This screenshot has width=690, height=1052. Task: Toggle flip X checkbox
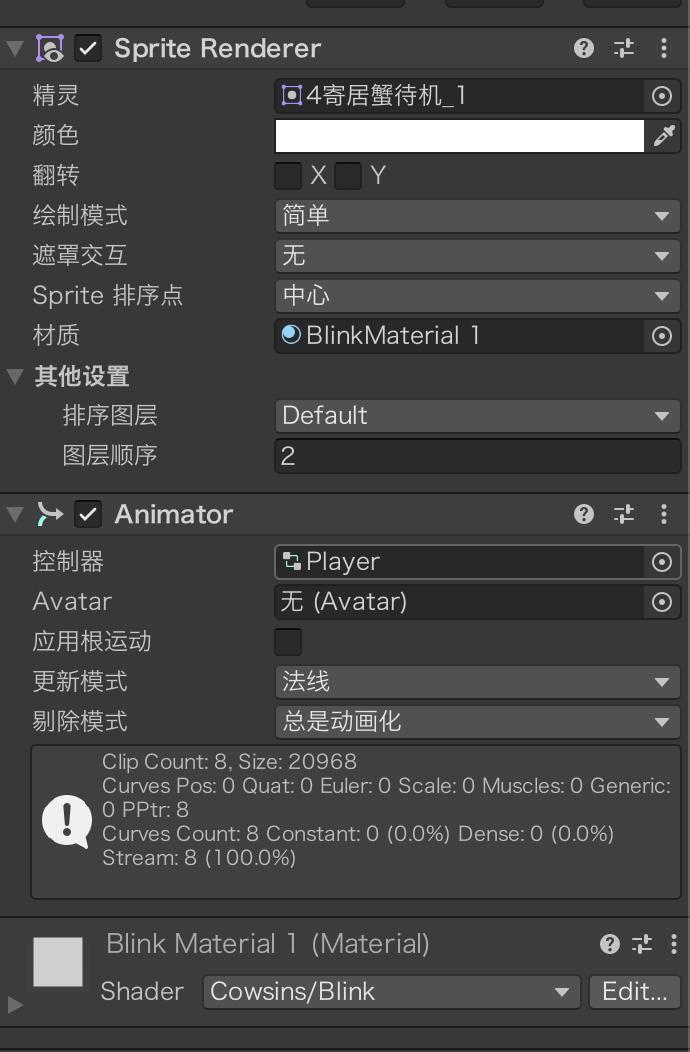click(x=288, y=176)
